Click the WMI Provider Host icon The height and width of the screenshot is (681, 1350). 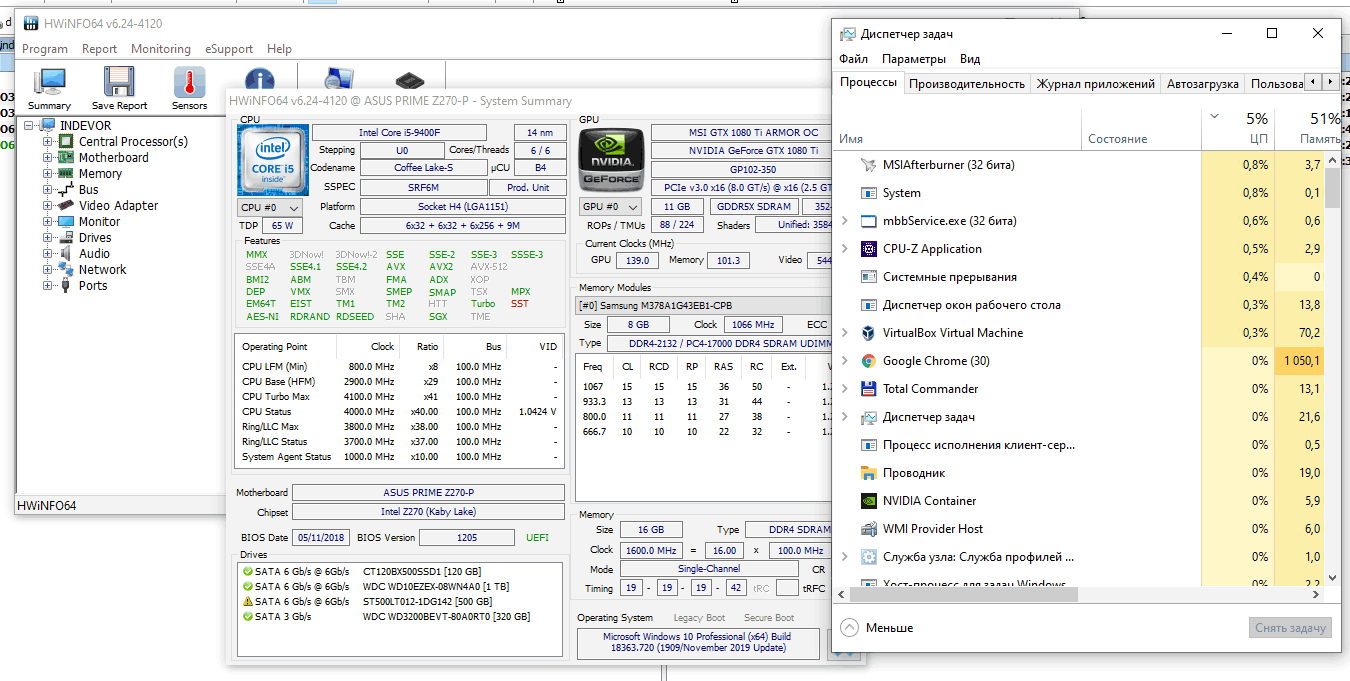coord(868,529)
